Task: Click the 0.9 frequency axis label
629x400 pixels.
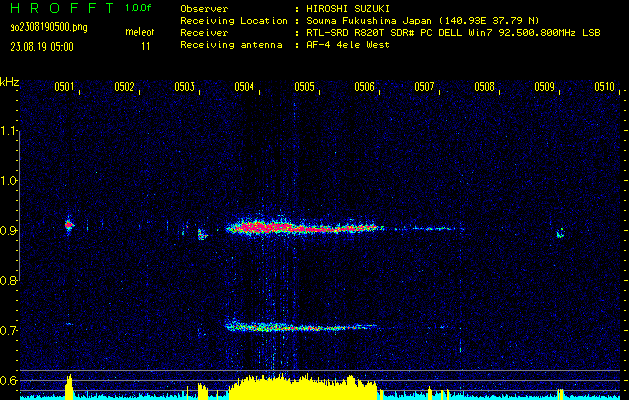Action: pyautogui.click(x=10, y=231)
